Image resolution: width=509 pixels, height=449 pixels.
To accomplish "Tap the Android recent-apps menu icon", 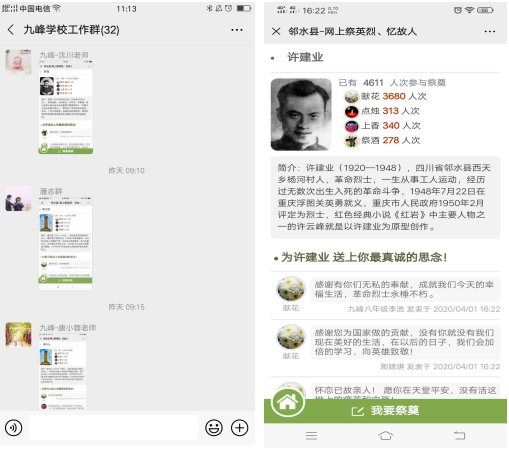I will (x=311, y=435).
